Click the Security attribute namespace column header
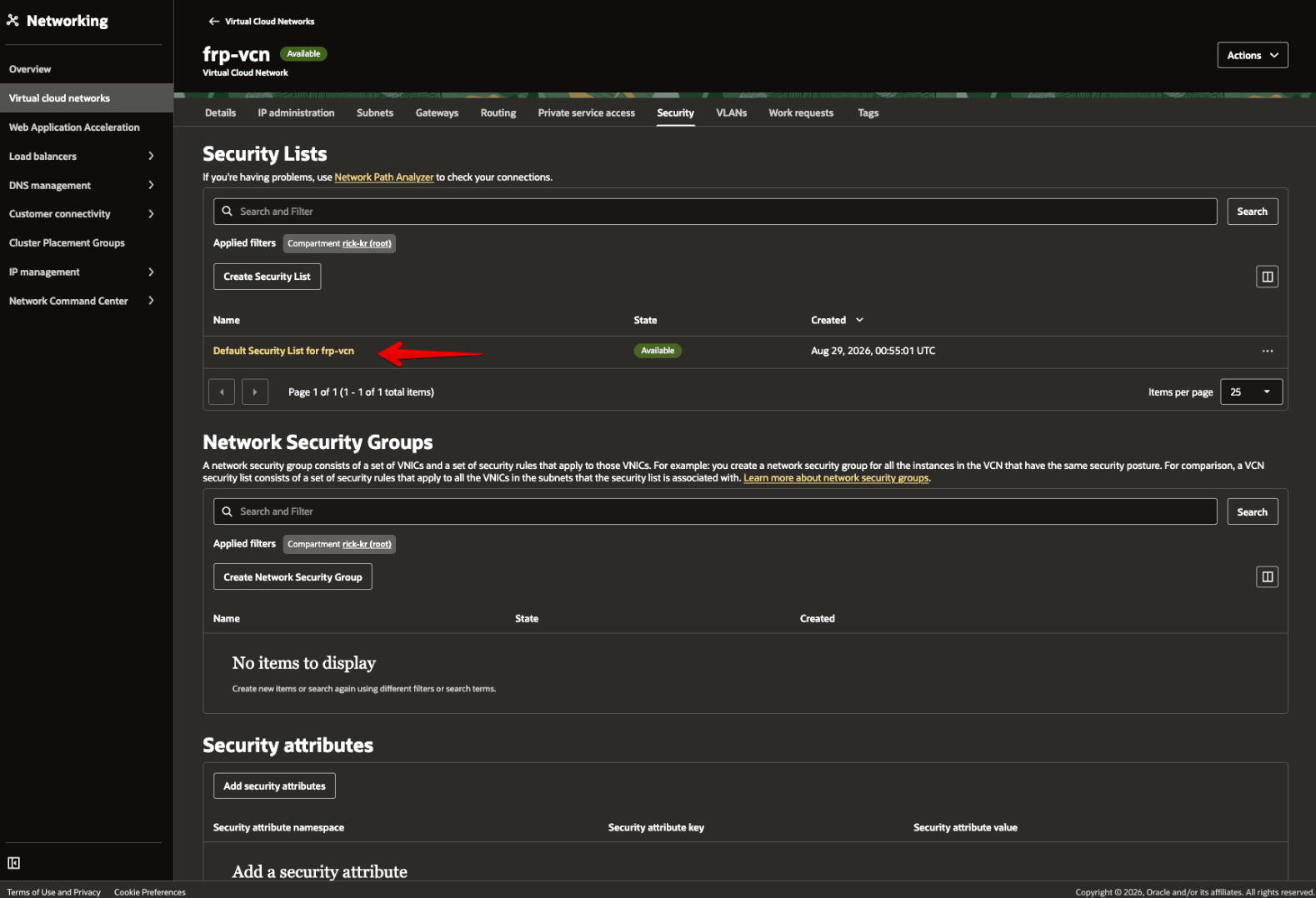This screenshot has height=898, width=1316. pos(278,827)
